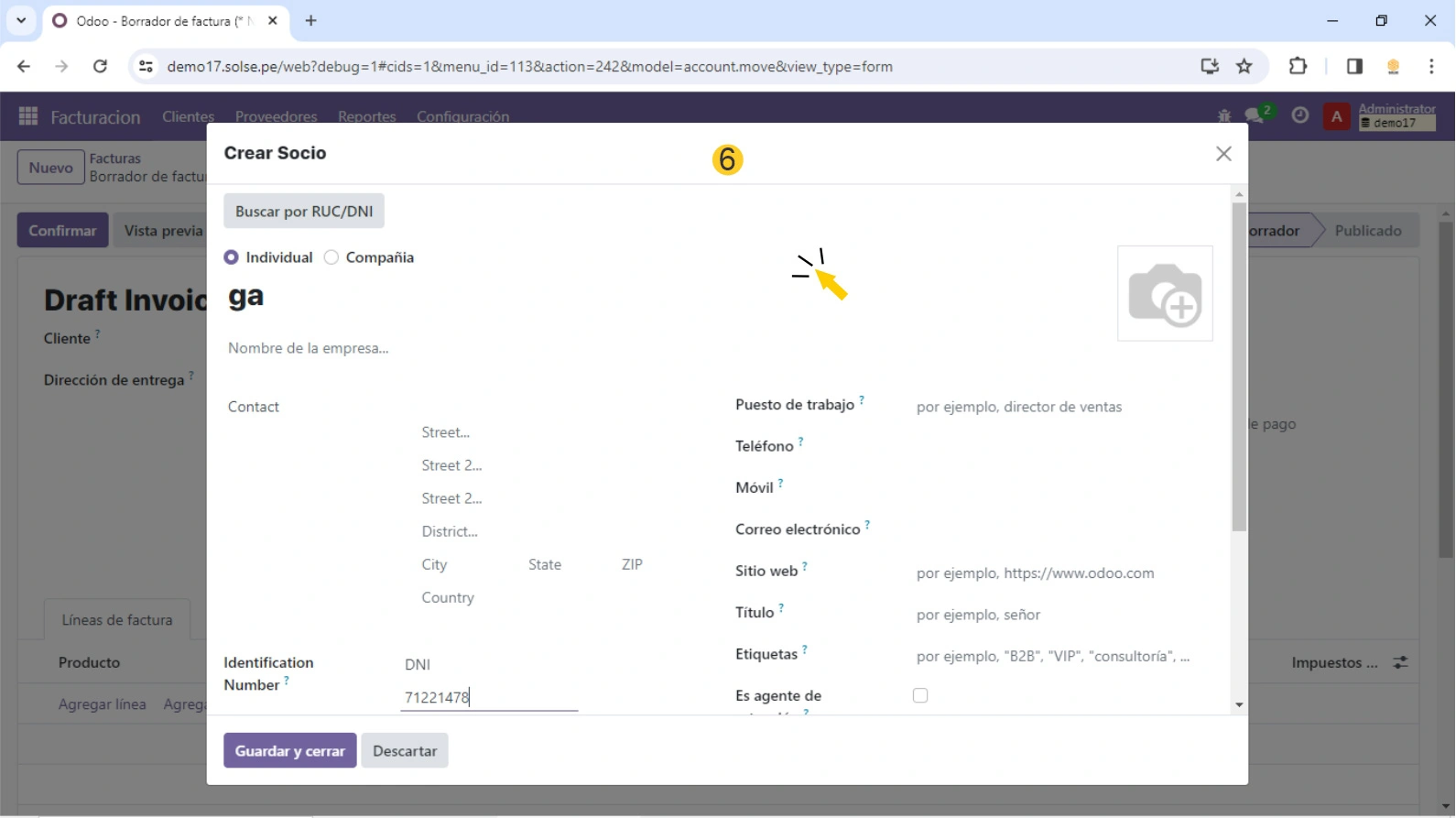
Task: Bookmark this page with the star icon
Action: coord(1244,67)
